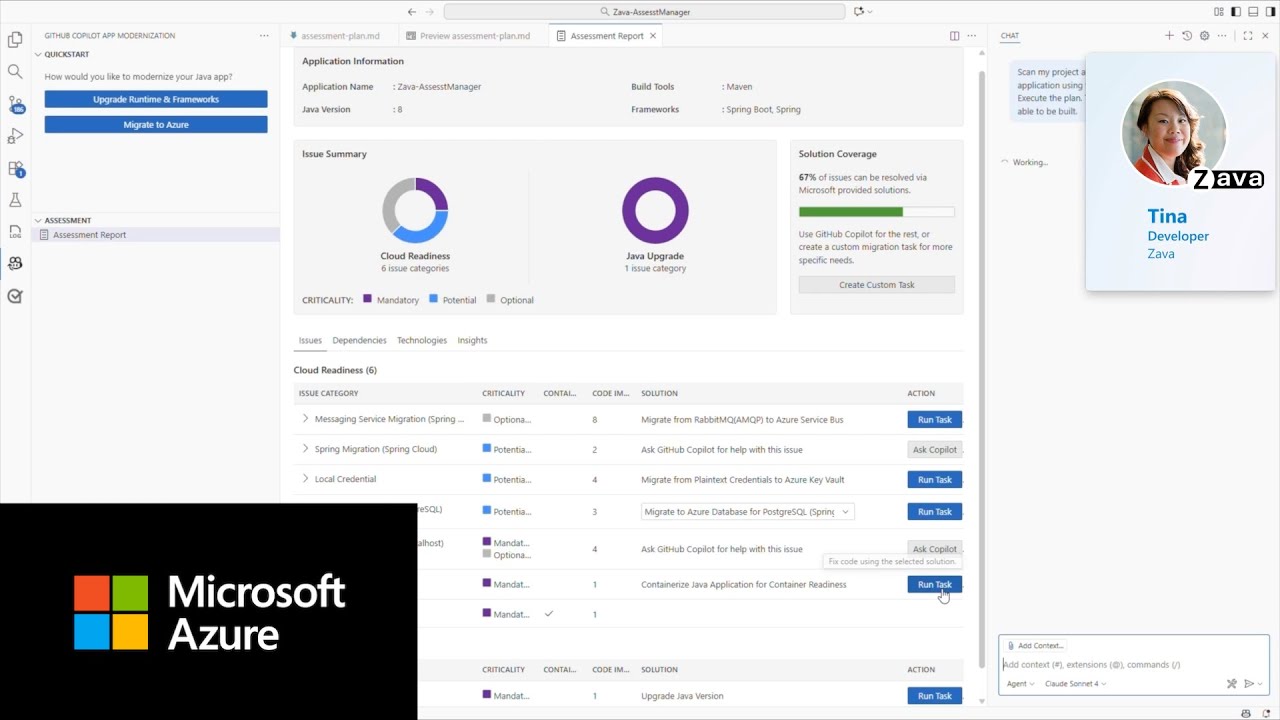This screenshot has width=1280, height=720.
Task: Maximize the chat panel
Action: click(1248, 36)
